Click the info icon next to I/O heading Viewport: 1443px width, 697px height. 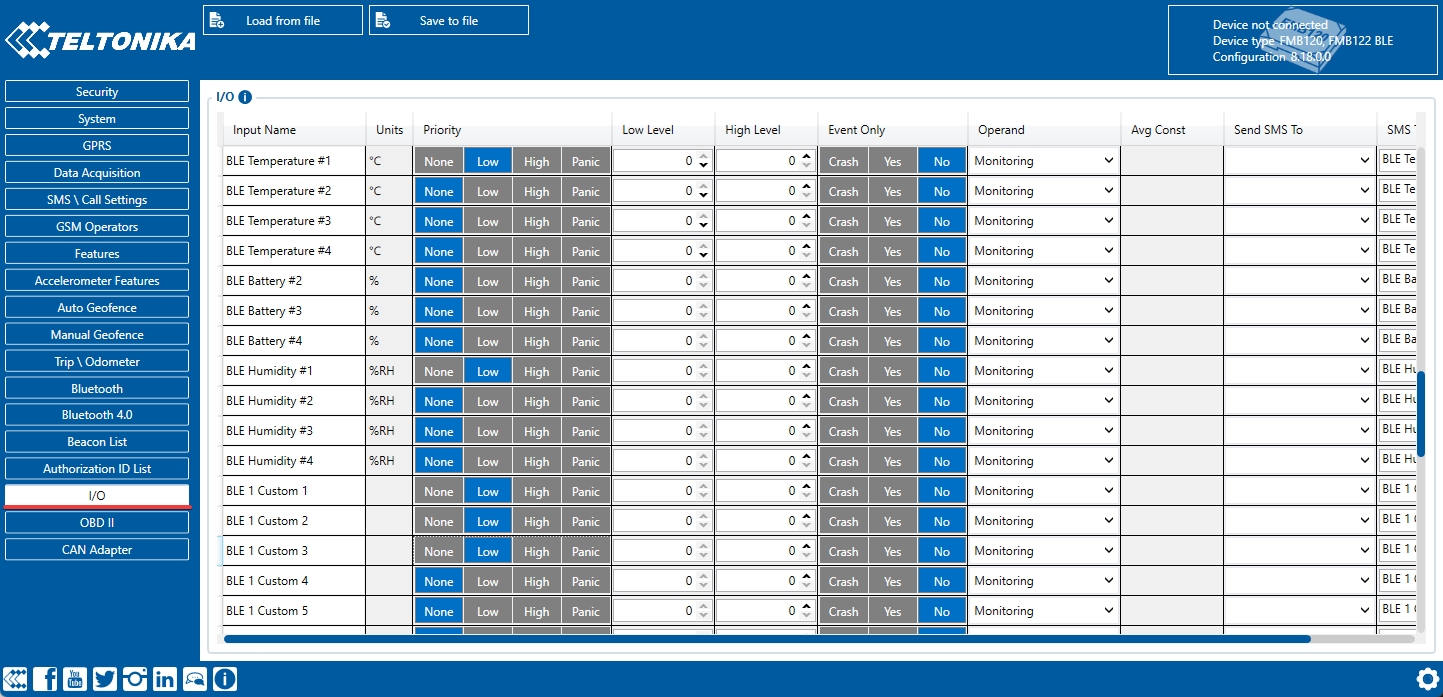tap(246, 97)
